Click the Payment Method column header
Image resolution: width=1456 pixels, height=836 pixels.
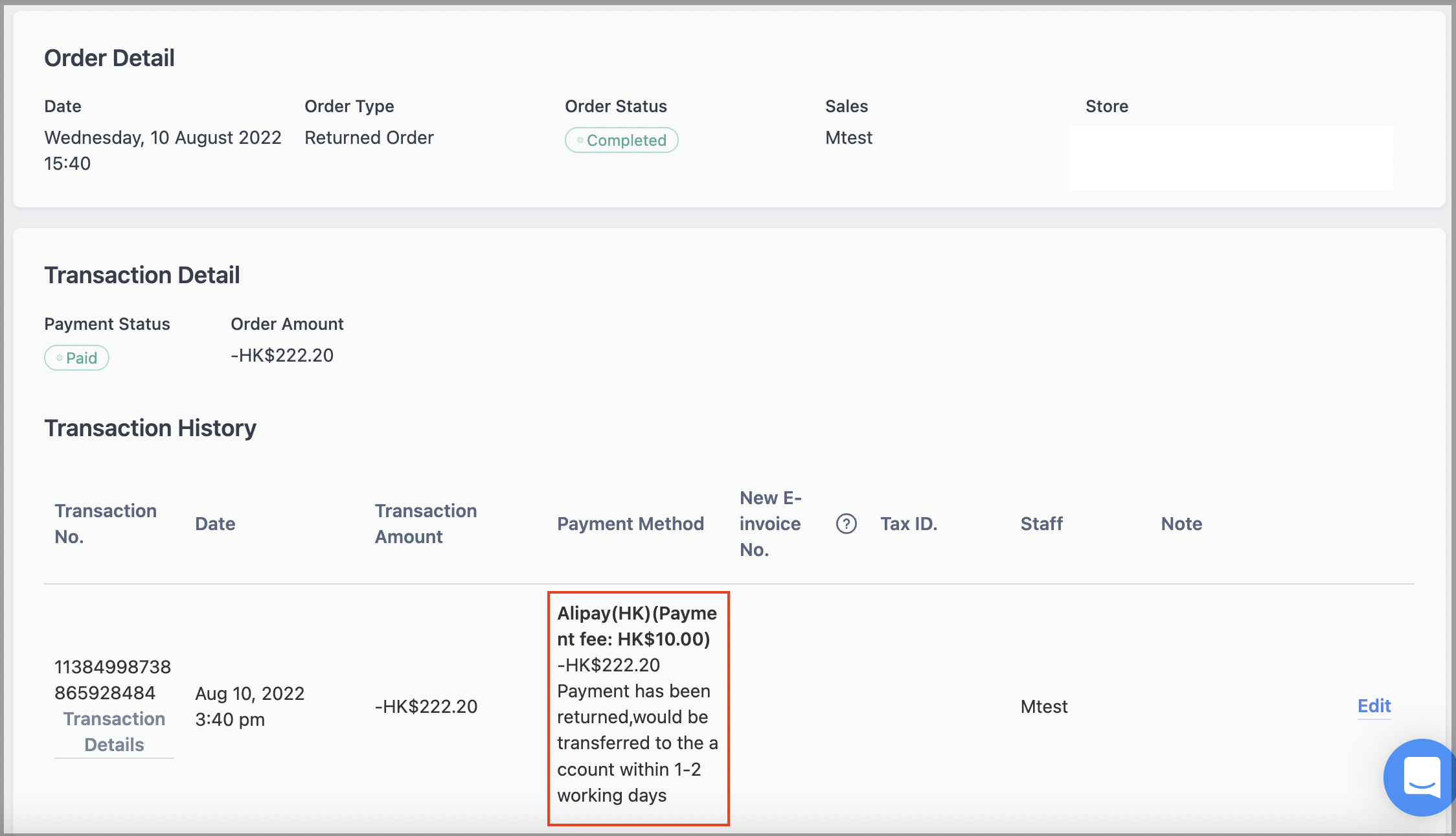[x=630, y=524]
